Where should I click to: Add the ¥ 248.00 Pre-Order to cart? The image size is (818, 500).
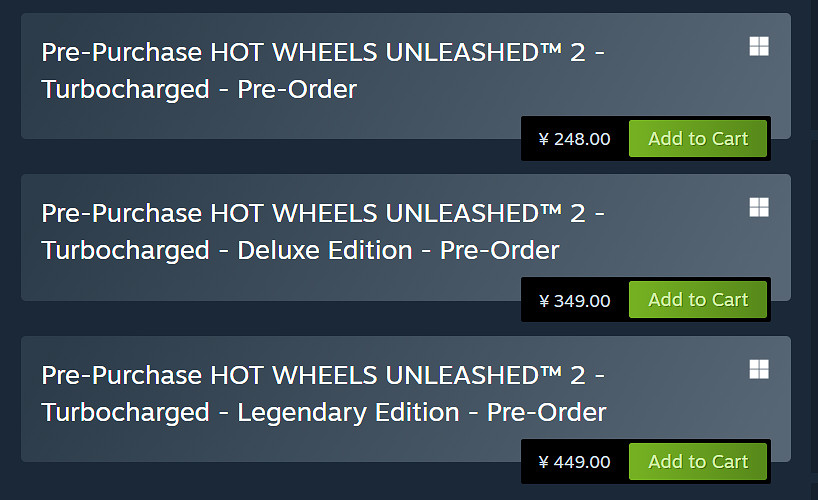click(x=697, y=139)
